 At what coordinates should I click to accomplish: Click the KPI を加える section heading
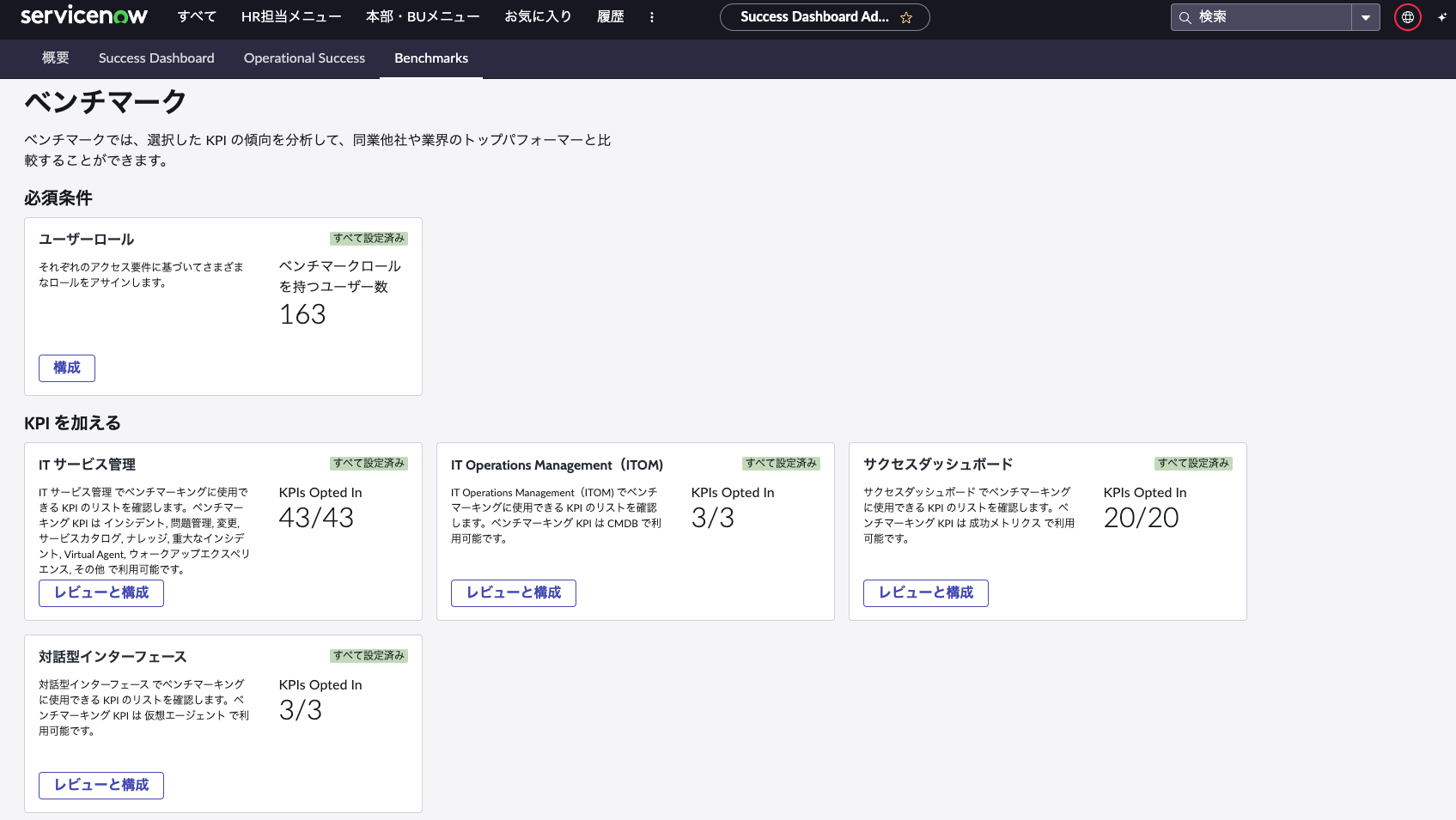coord(73,423)
